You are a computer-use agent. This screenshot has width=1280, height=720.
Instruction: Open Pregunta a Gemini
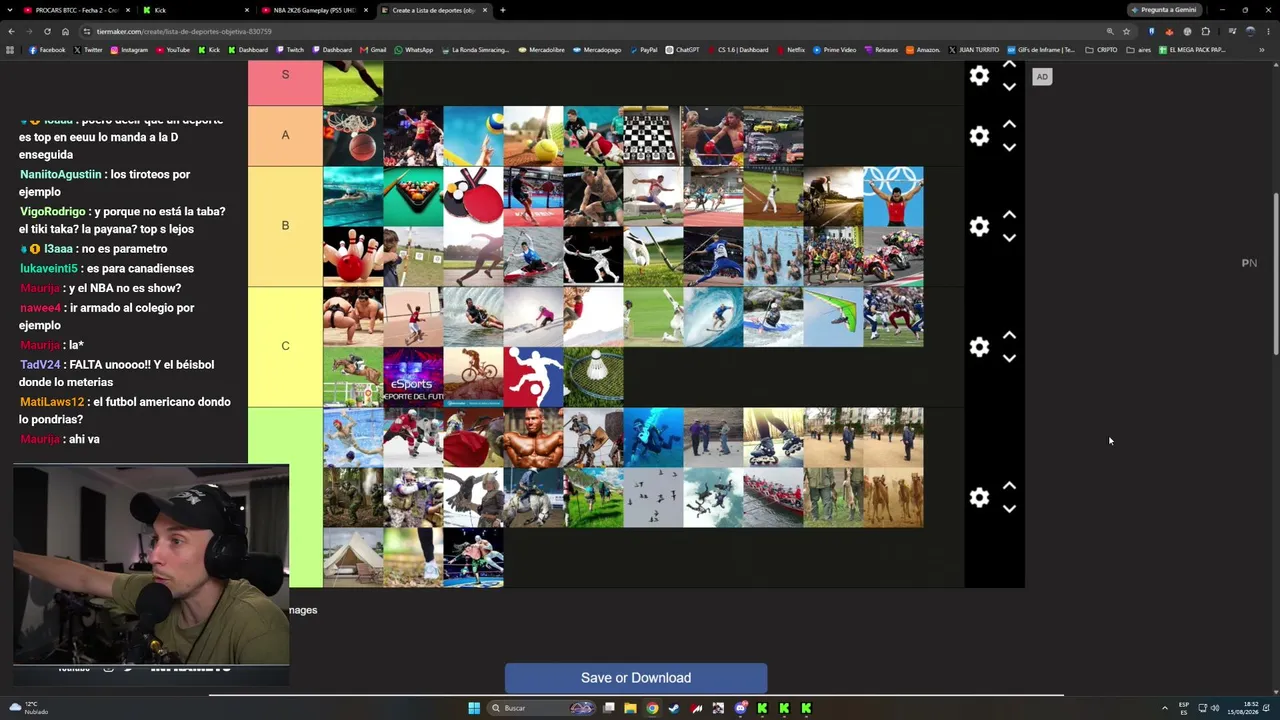[x=1164, y=10]
